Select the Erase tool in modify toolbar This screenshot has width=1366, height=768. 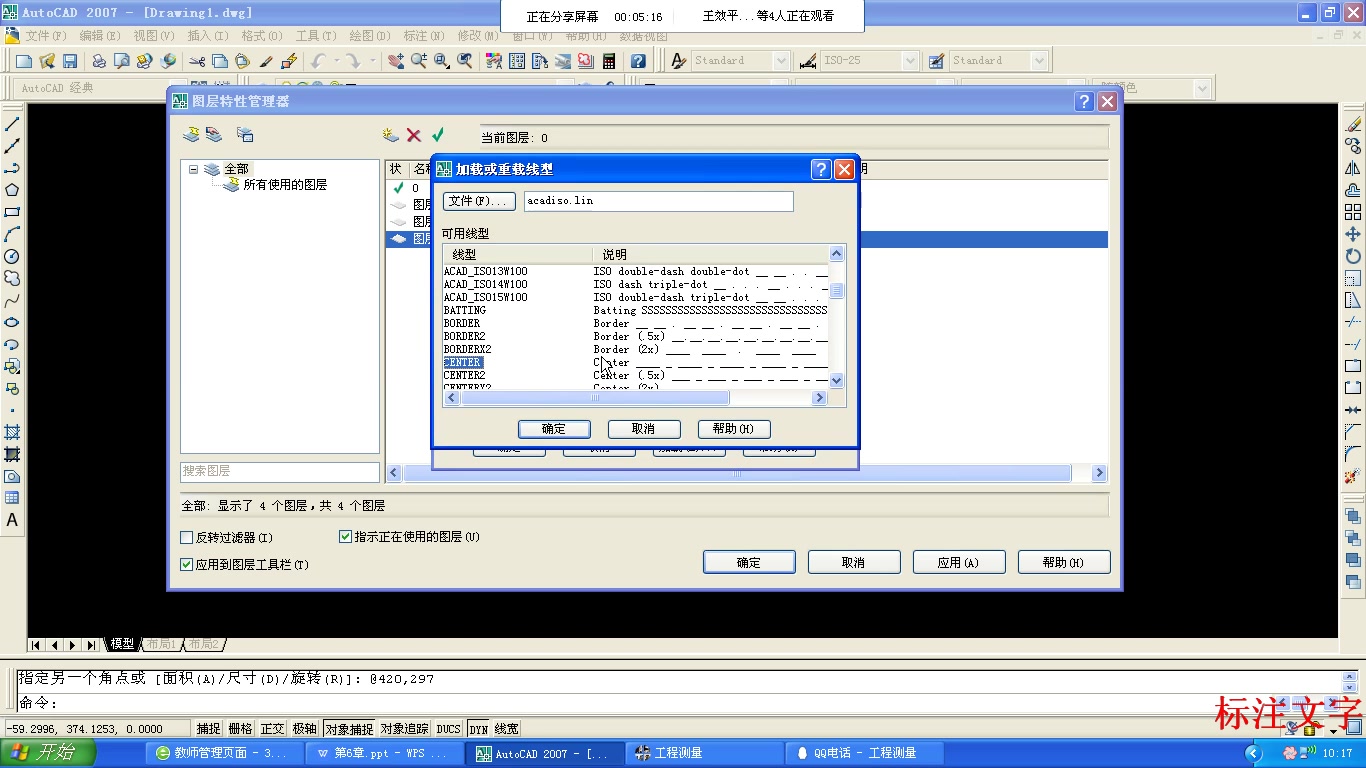[1353, 124]
